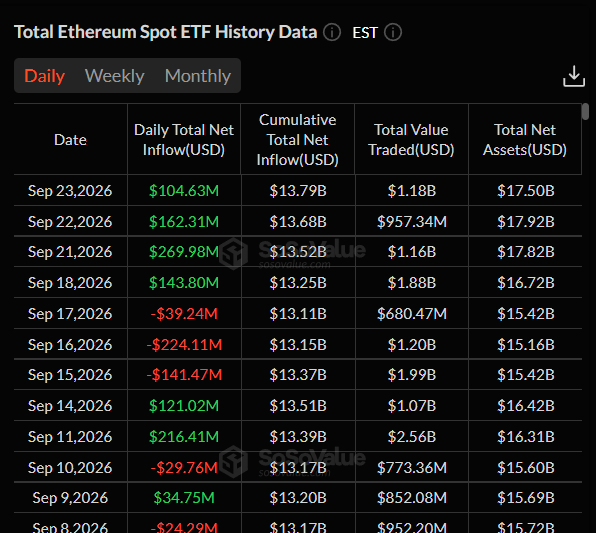Click the $2.56B value traded cell
The image size is (596, 533).
[412, 437]
